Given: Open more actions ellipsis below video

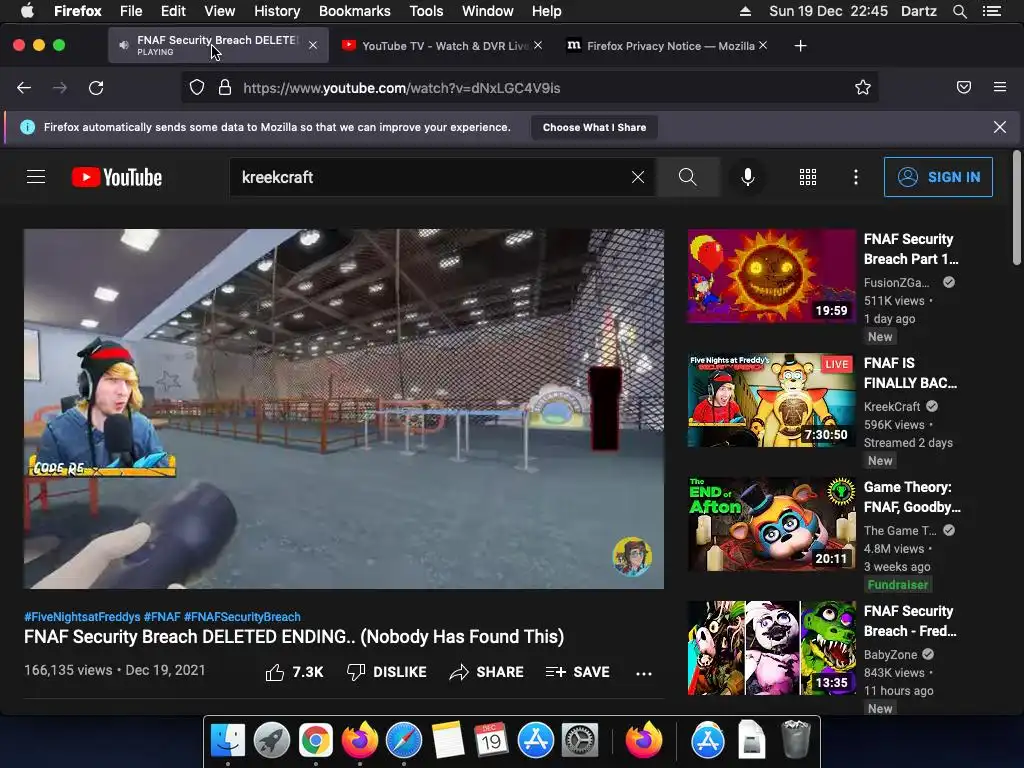Looking at the screenshot, I should pyautogui.click(x=644, y=673).
